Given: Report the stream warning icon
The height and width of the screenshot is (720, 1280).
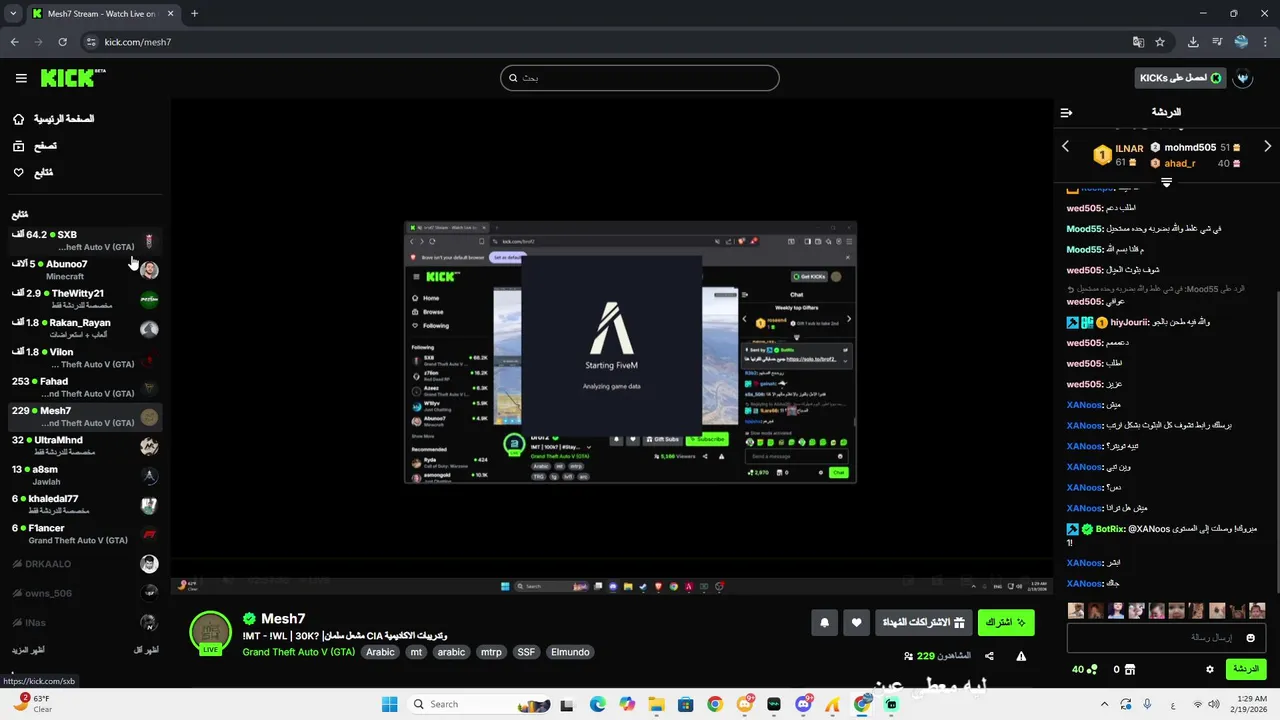Looking at the screenshot, I should tap(1021, 656).
